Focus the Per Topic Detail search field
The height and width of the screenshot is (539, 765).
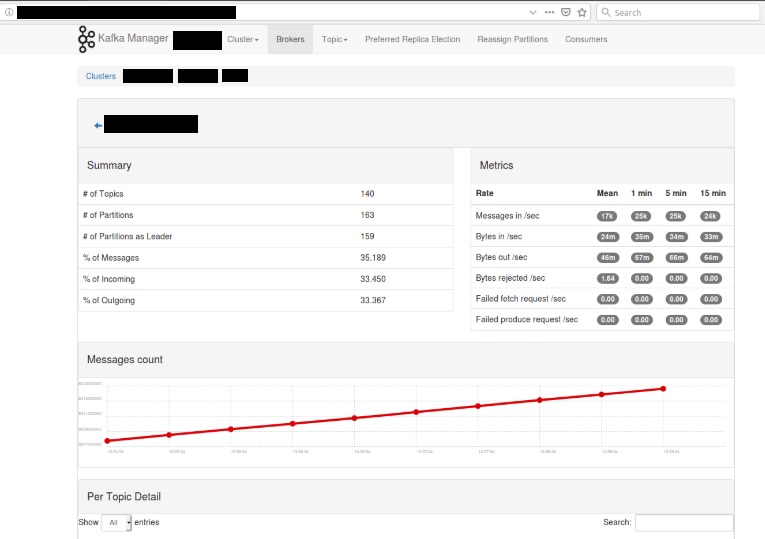(x=683, y=523)
